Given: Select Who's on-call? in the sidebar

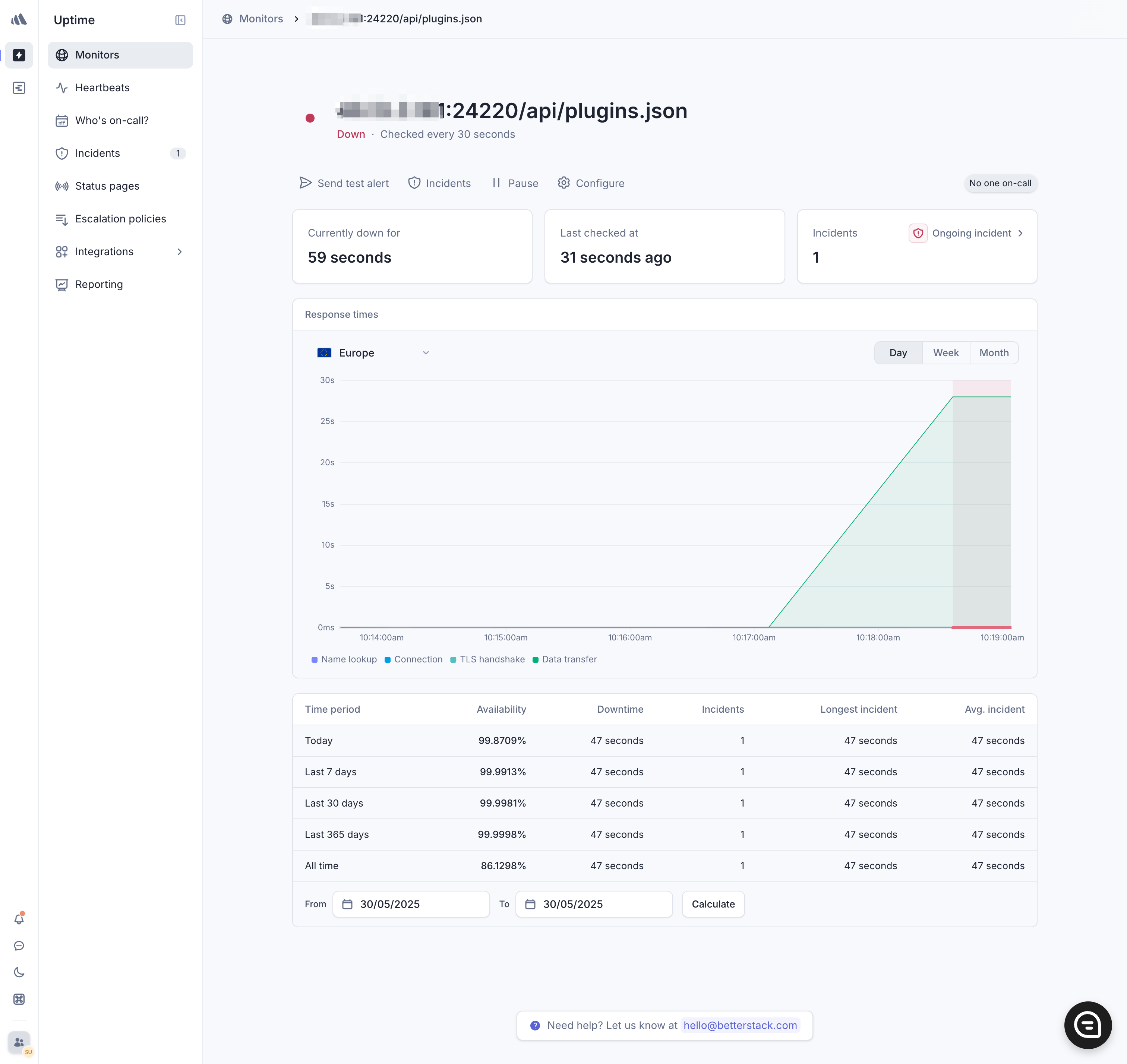Looking at the screenshot, I should [x=112, y=120].
